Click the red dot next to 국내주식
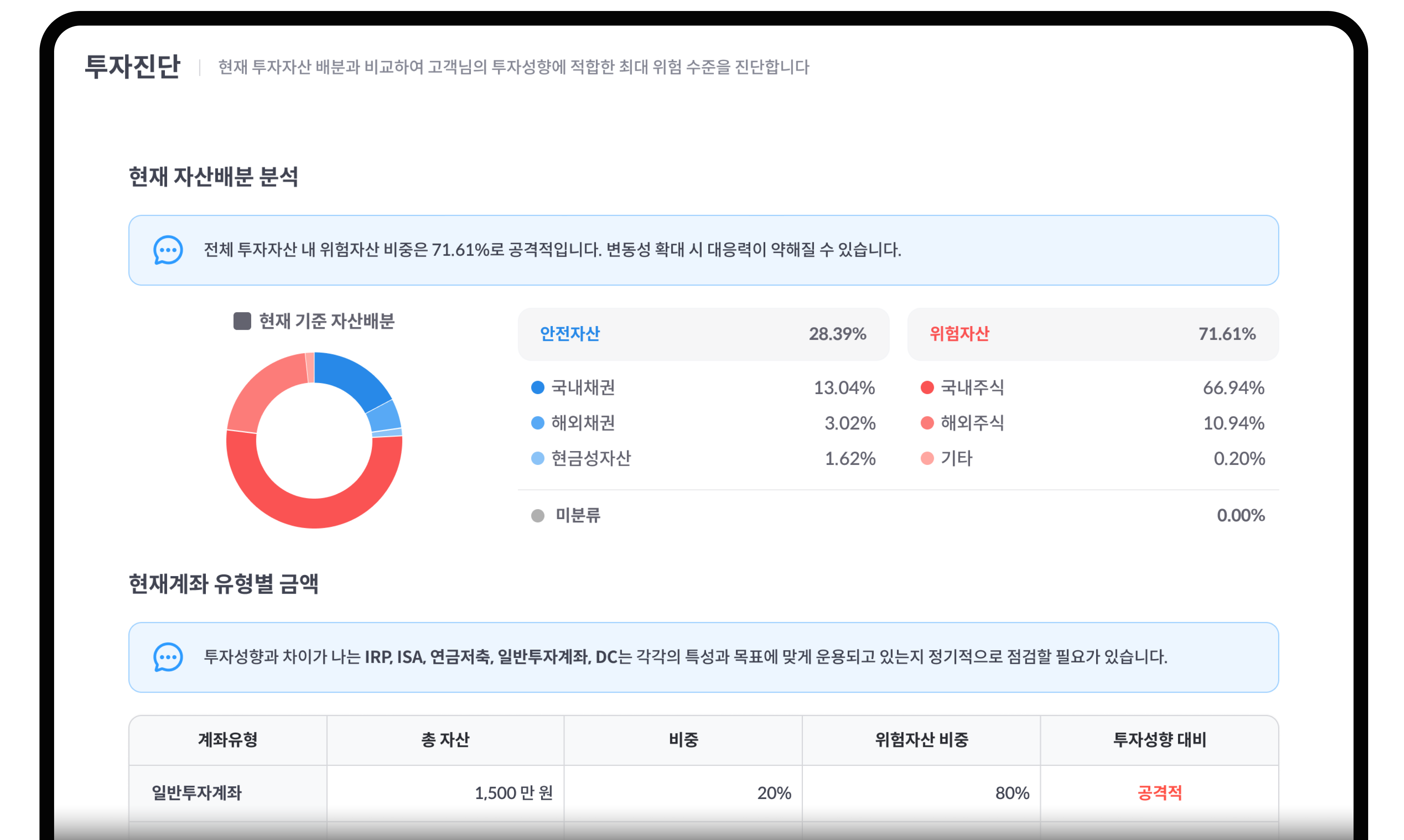1404x840 pixels. point(927,388)
